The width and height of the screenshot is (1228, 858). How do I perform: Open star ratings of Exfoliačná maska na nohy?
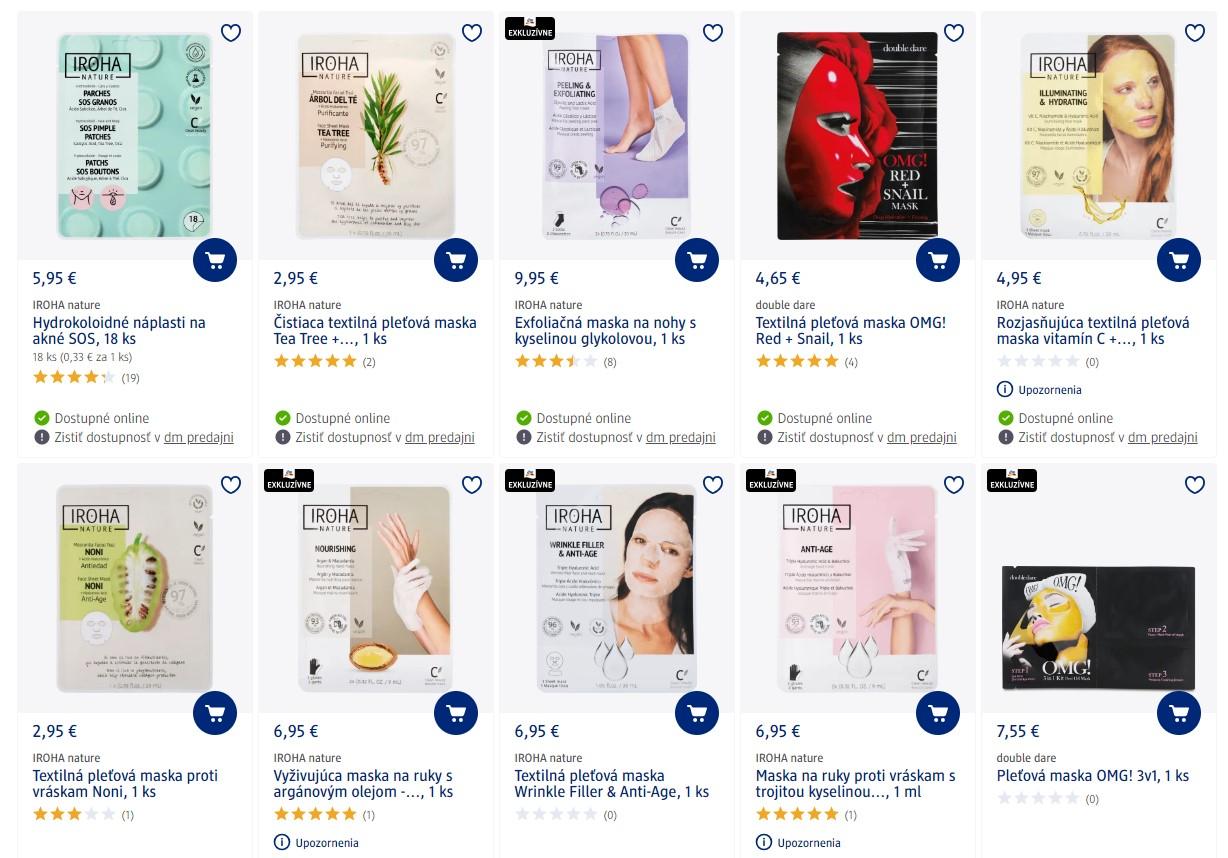(x=556, y=362)
